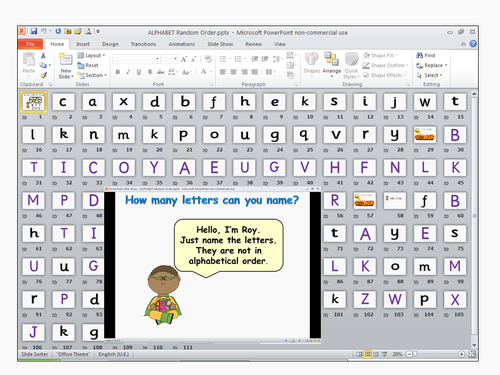This screenshot has width=500, height=375.
Task: Toggle text Shadow formatting
Action: [150, 72]
